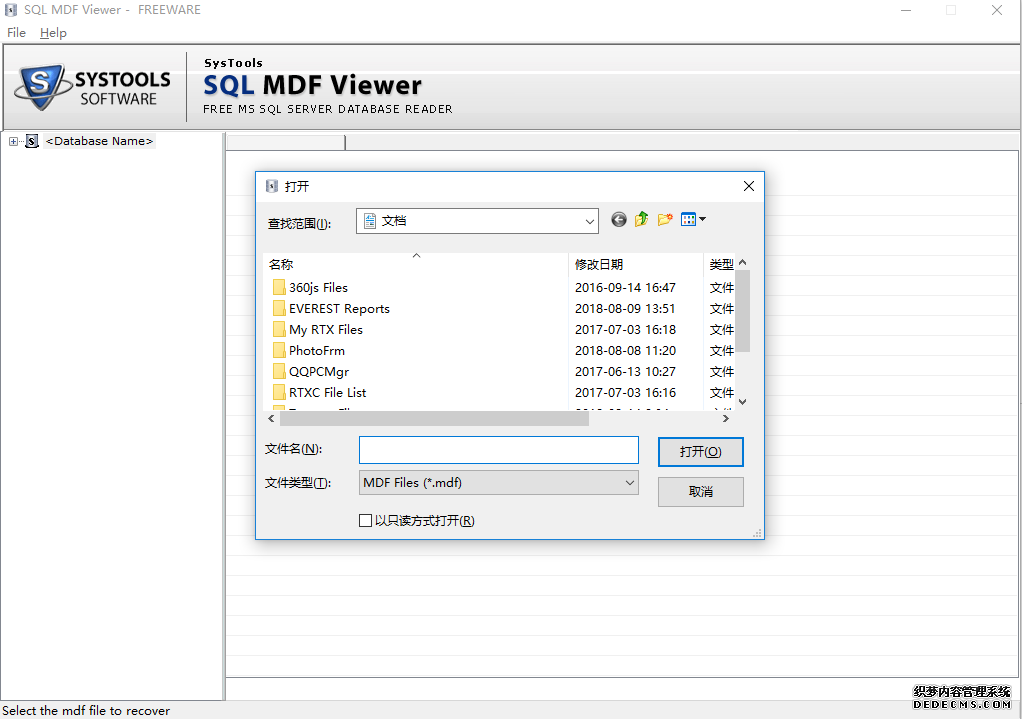Click the RTXC File List folder icon

279,392
